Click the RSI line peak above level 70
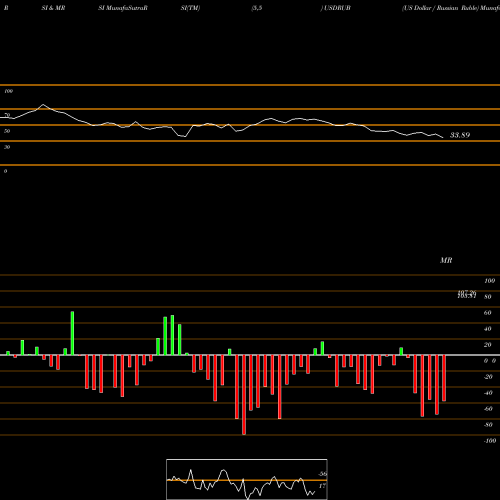Viewport: 500px width, 500px height. 43,104
